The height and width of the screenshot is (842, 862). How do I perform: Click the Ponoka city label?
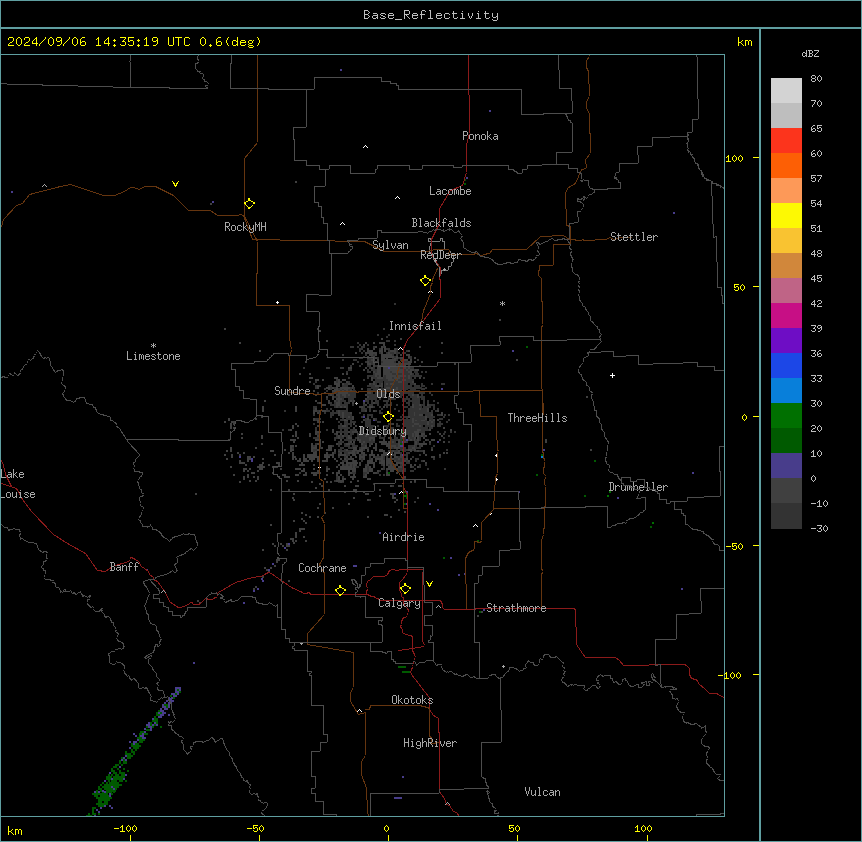[x=480, y=136]
